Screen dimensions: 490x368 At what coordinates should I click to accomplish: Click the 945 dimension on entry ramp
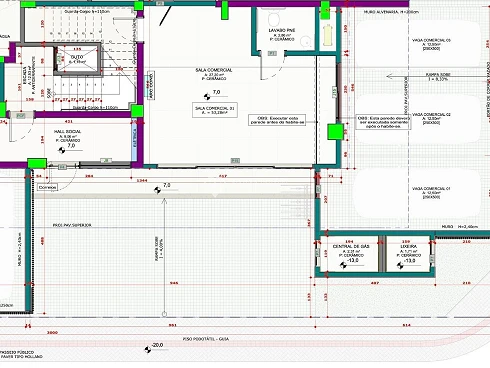(174, 283)
